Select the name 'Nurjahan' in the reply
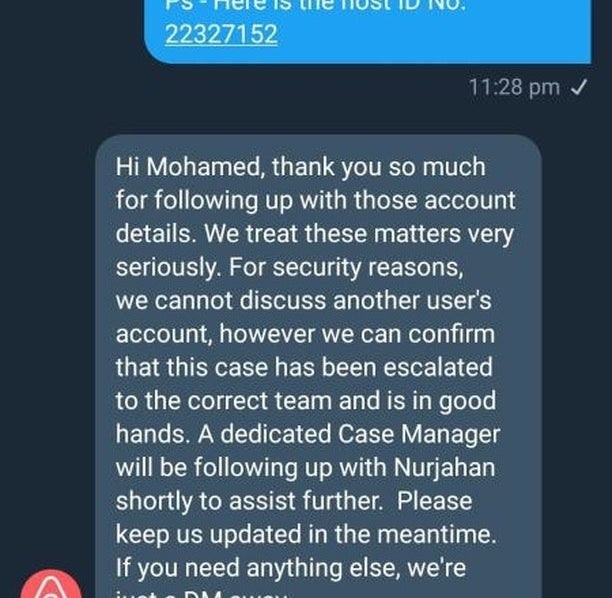Image resolution: width=612 pixels, height=598 pixels. click(x=444, y=467)
